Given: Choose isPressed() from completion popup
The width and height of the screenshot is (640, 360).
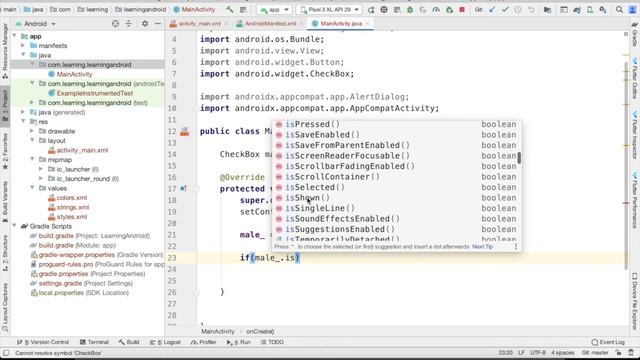Looking at the screenshot, I should click(396, 124).
